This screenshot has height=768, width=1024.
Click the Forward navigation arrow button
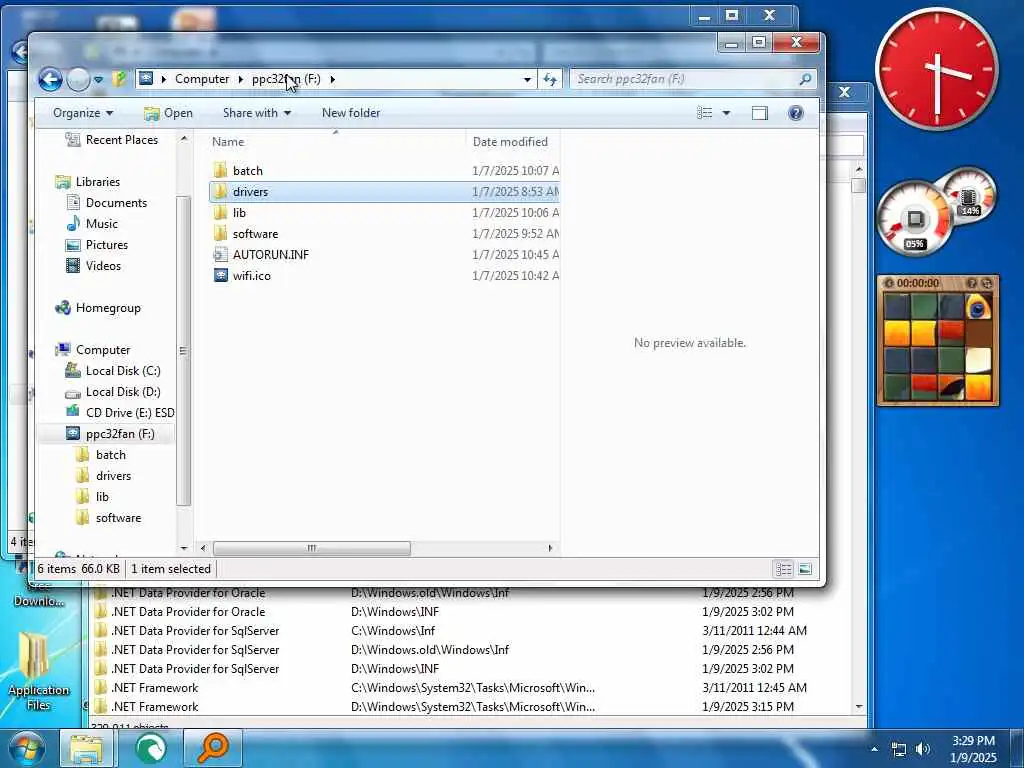click(x=78, y=80)
